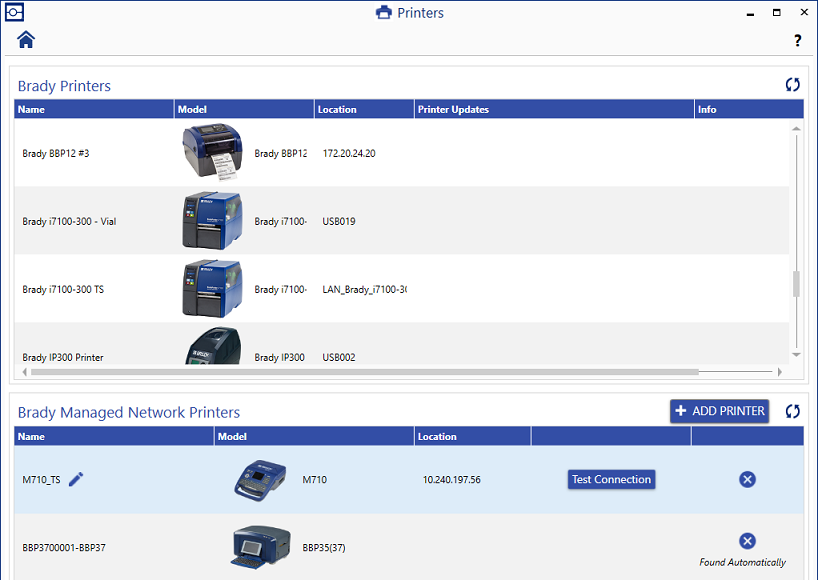Click the Brady app logo in the title bar
Image resolution: width=818 pixels, height=580 pixels.
(x=15, y=12)
